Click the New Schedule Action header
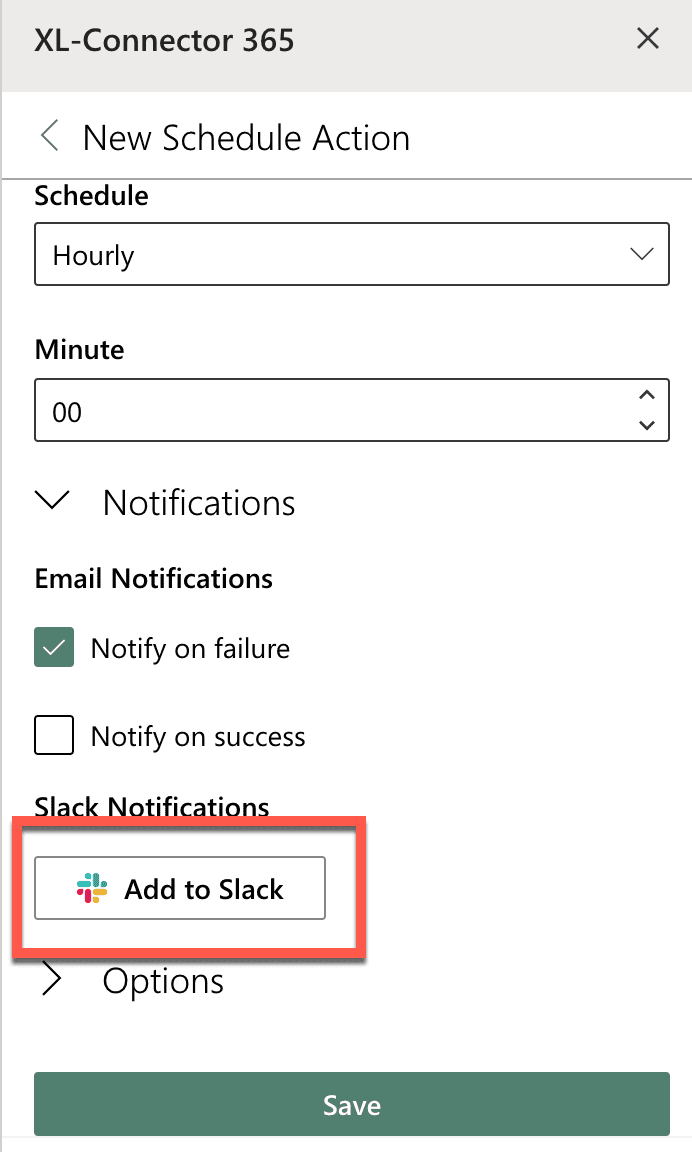The height and width of the screenshot is (1152, 692). pyautogui.click(x=246, y=137)
